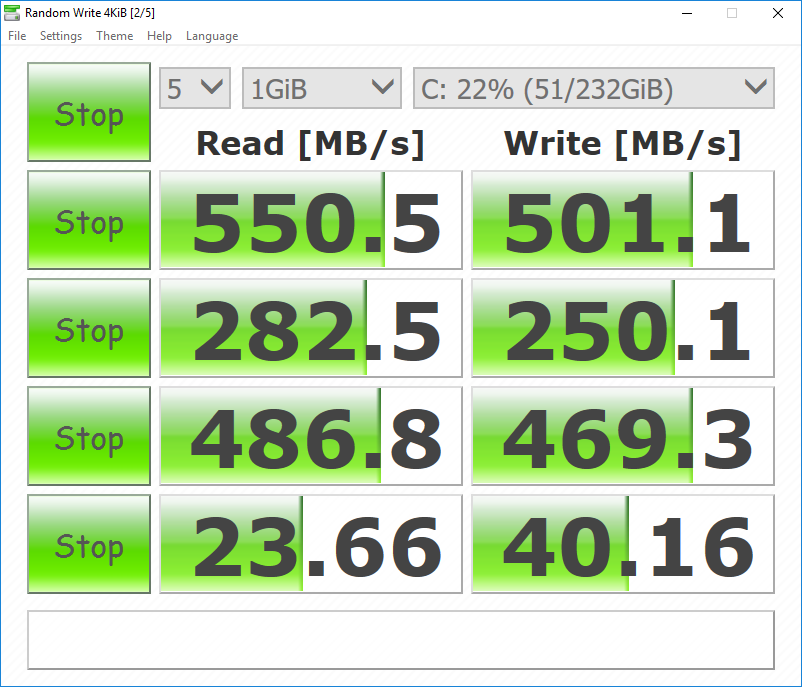
Task: Close the CrystalDiskMark window
Action: tap(778, 13)
